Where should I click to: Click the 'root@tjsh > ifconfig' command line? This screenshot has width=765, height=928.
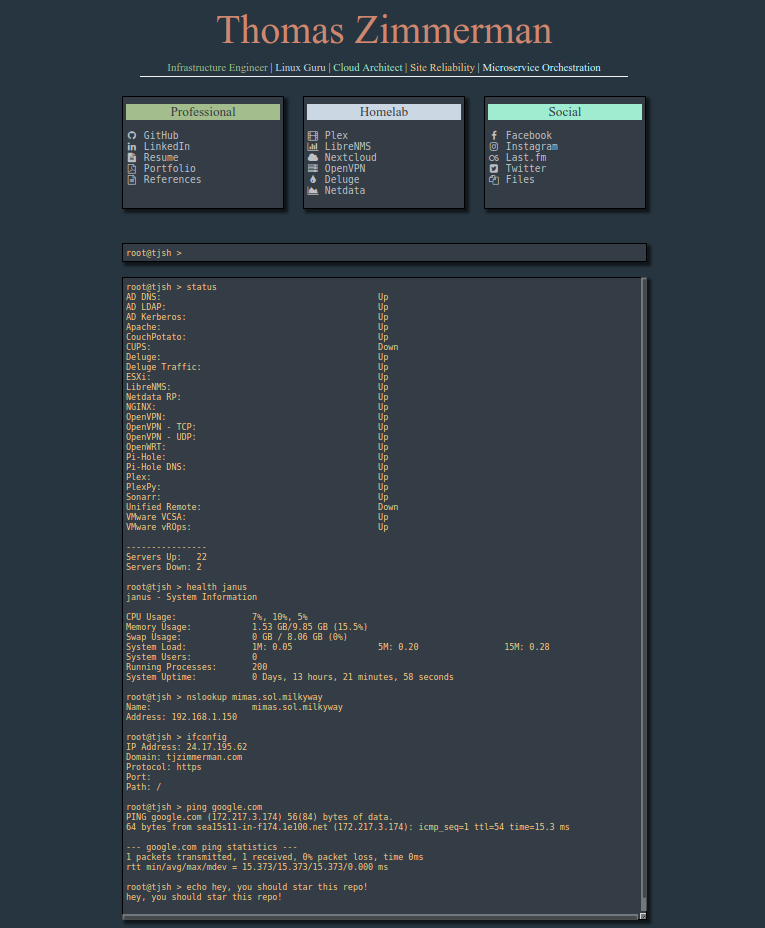(x=176, y=737)
